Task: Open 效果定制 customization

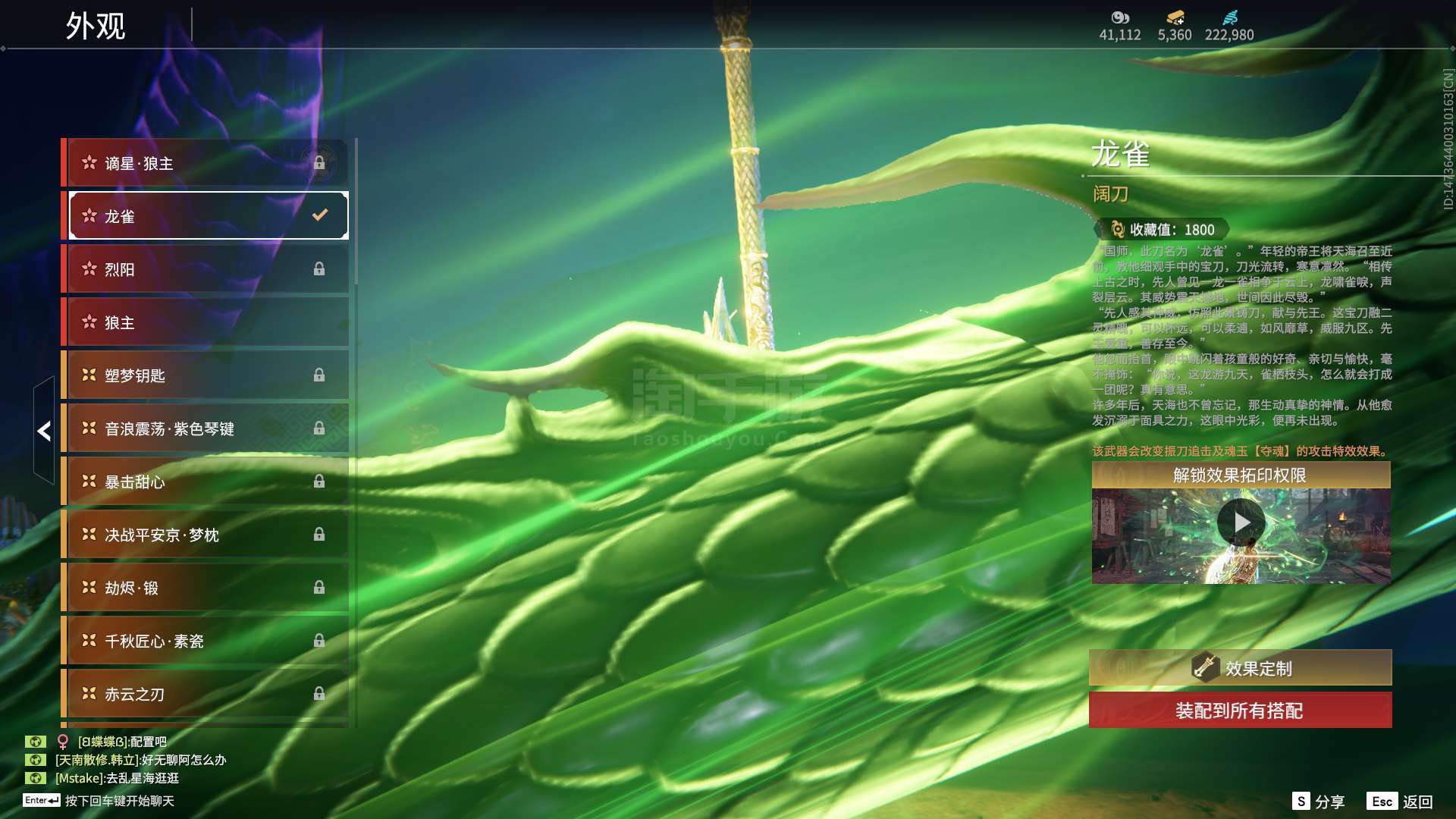Action: point(1241,668)
